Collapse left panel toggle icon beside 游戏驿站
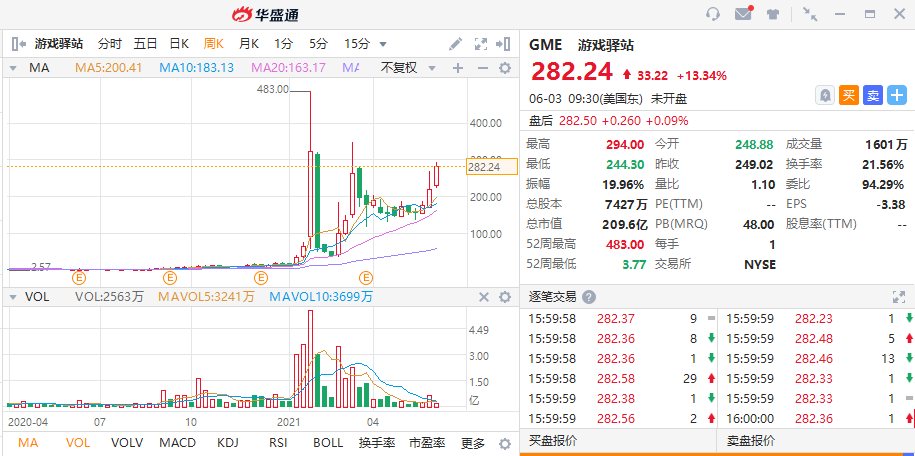915x456 pixels. tap(19, 44)
